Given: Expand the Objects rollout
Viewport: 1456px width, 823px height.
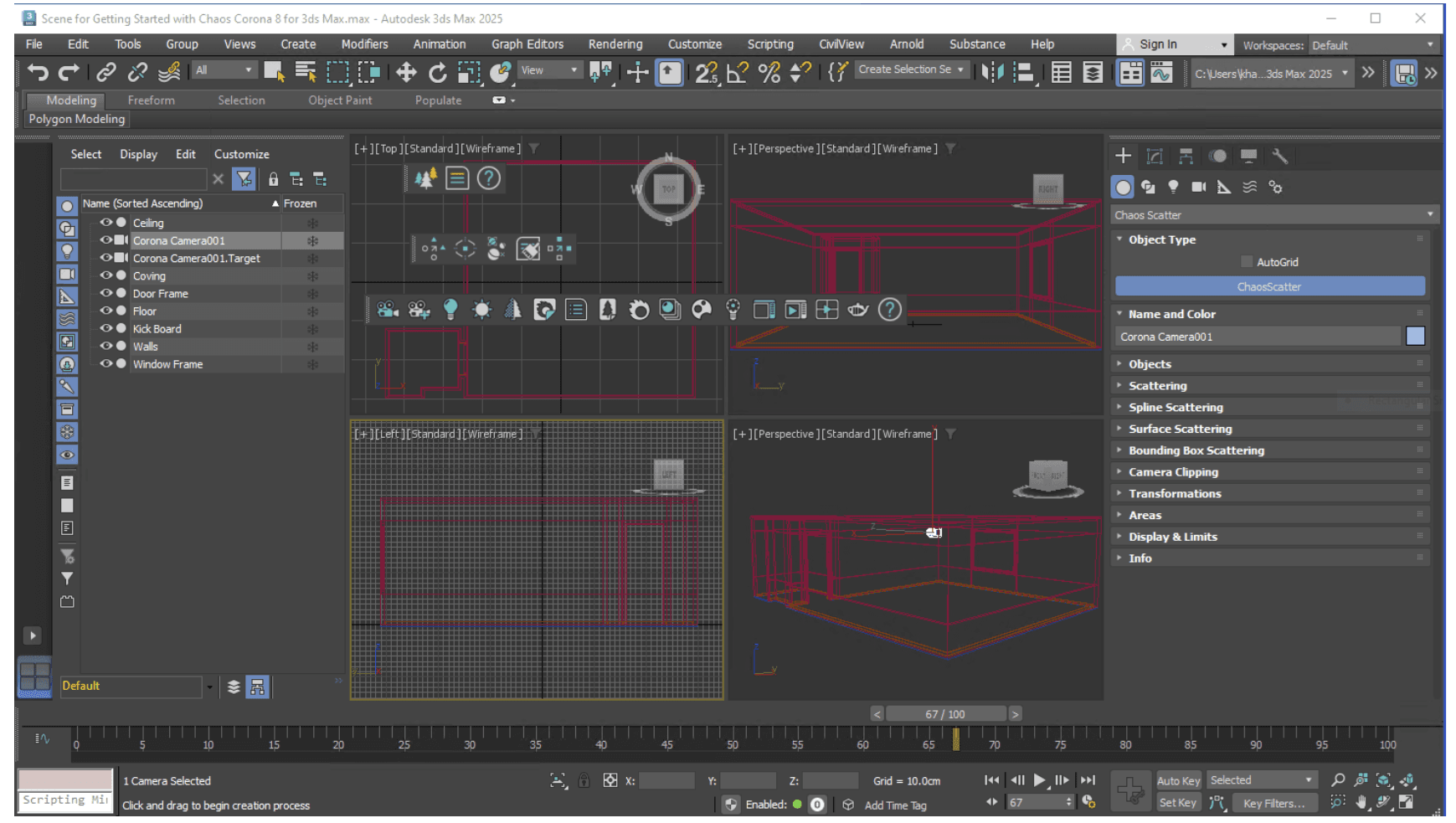Looking at the screenshot, I should pos(1271,364).
